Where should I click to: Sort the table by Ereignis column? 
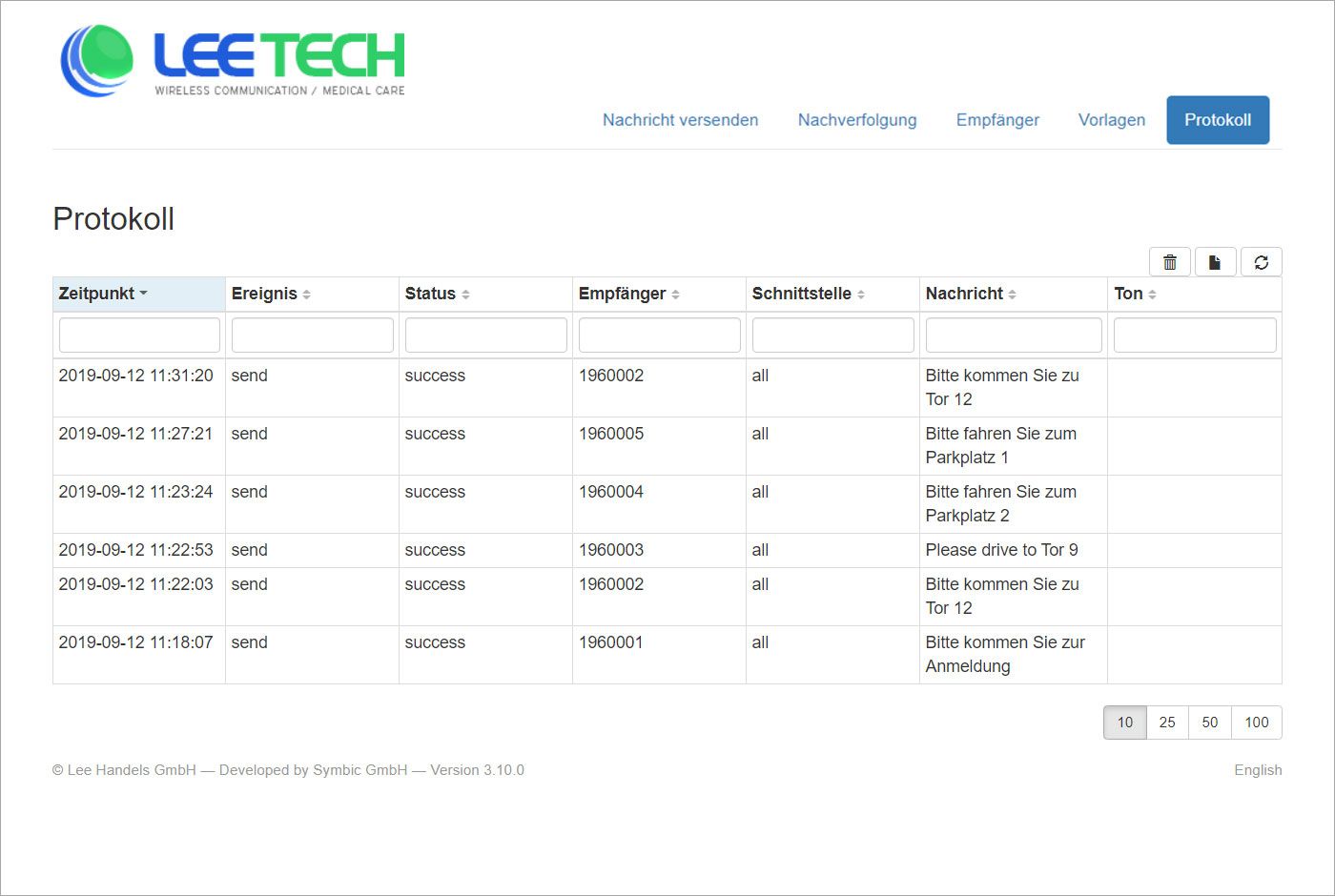pyautogui.click(x=270, y=294)
